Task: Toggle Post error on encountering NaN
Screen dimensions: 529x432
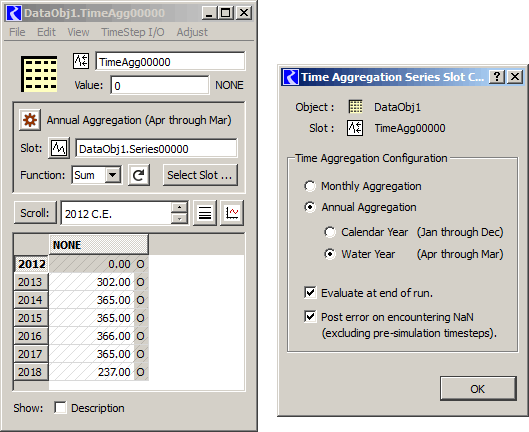Action: (310, 317)
